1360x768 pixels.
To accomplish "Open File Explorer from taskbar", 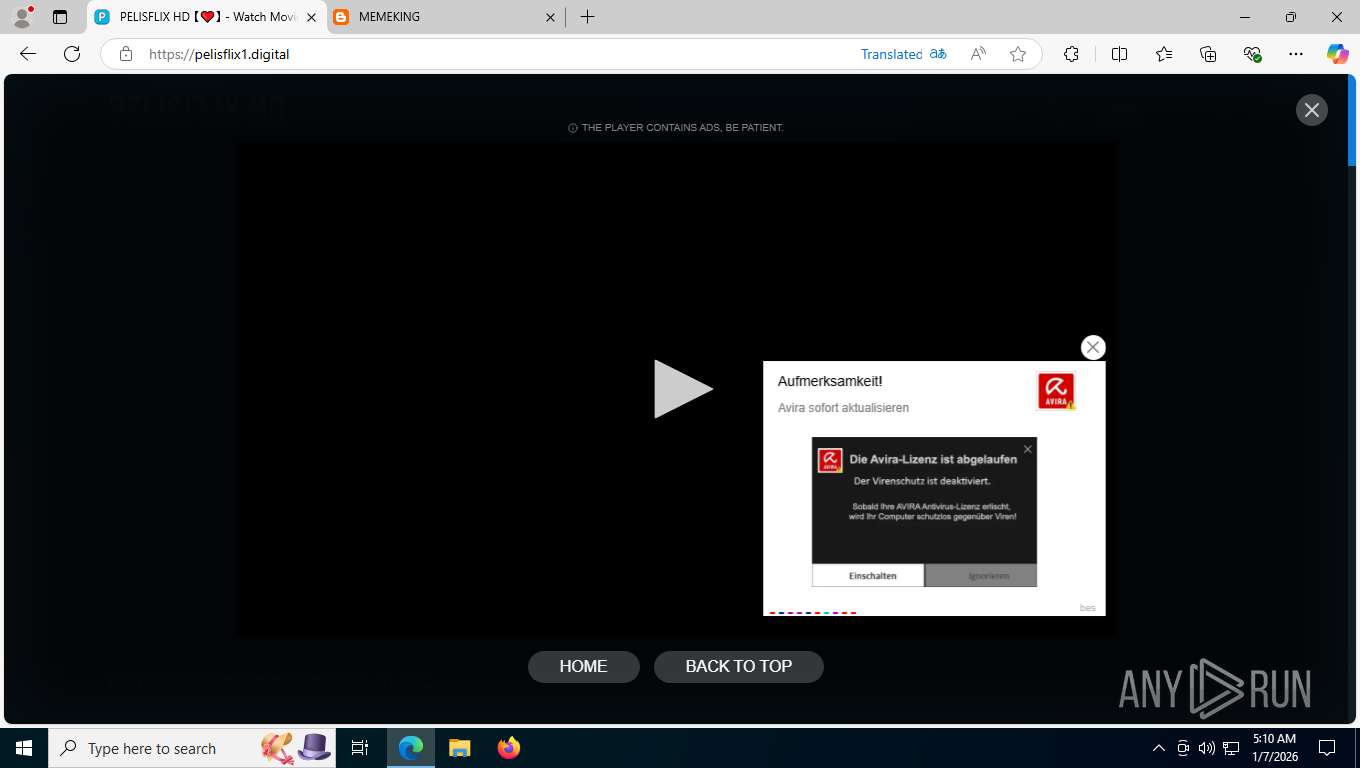I will pyautogui.click(x=459, y=748).
